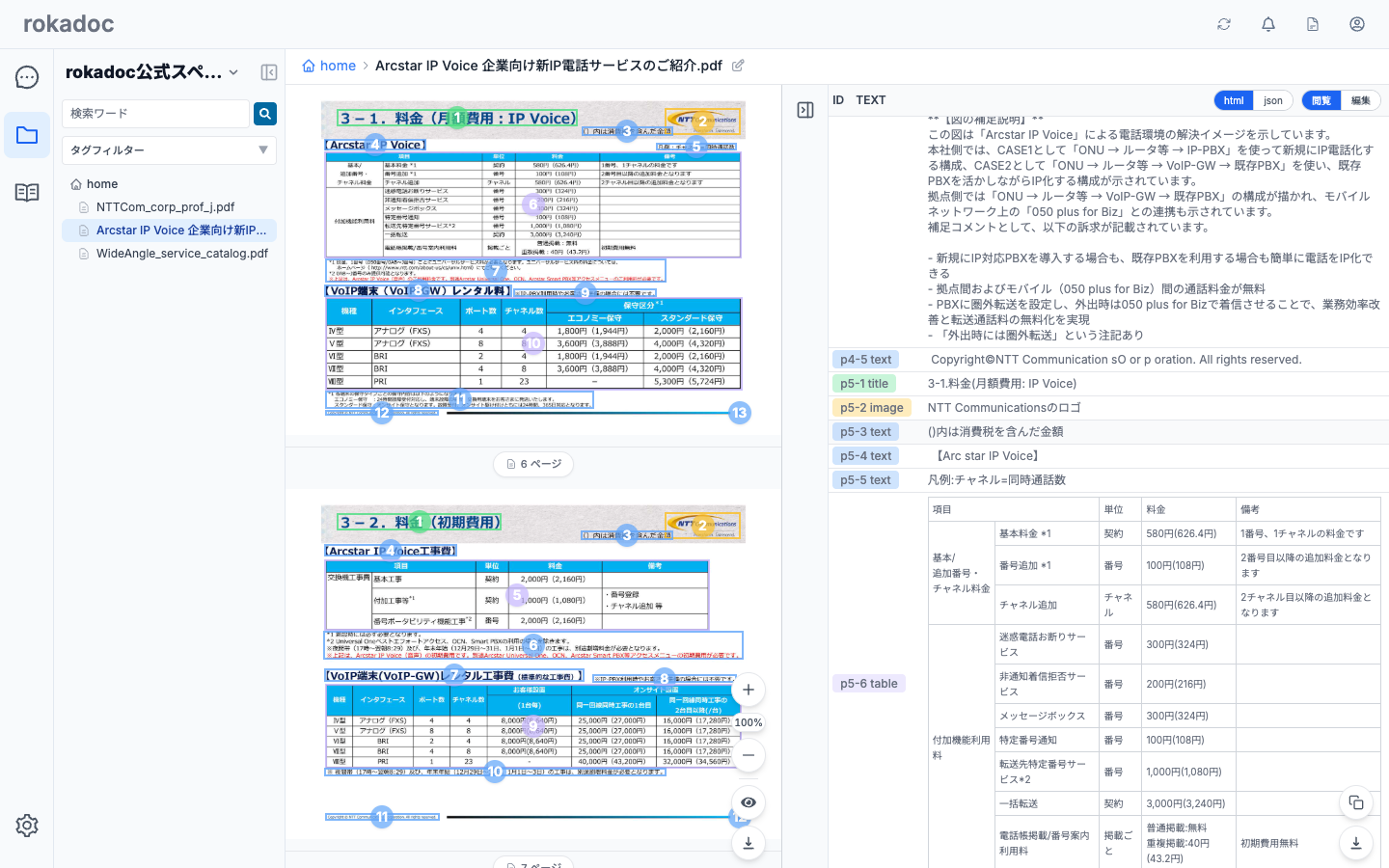Image resolution: width=1389 pixels, height=868 pixels.
Task: Click the 特定番号通知 table cell
Action: tap(1047, 740)
